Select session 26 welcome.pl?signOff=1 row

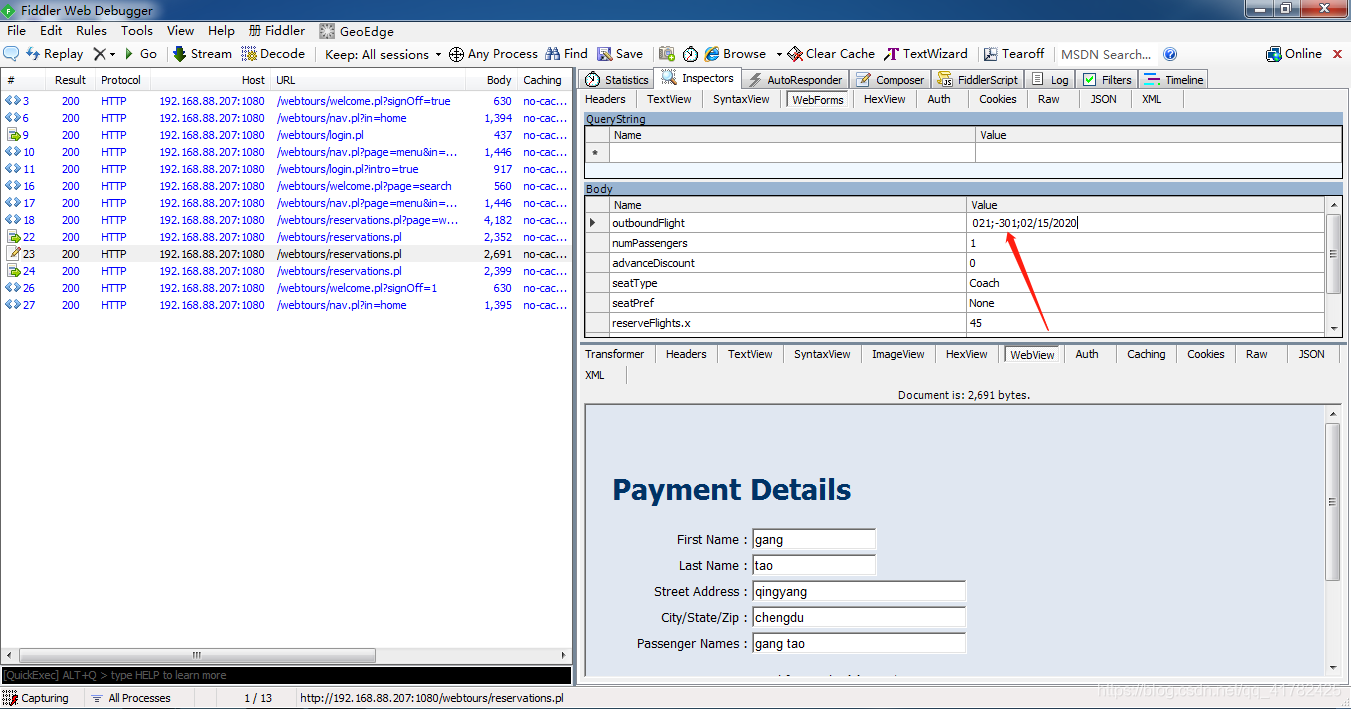(286, 288)
